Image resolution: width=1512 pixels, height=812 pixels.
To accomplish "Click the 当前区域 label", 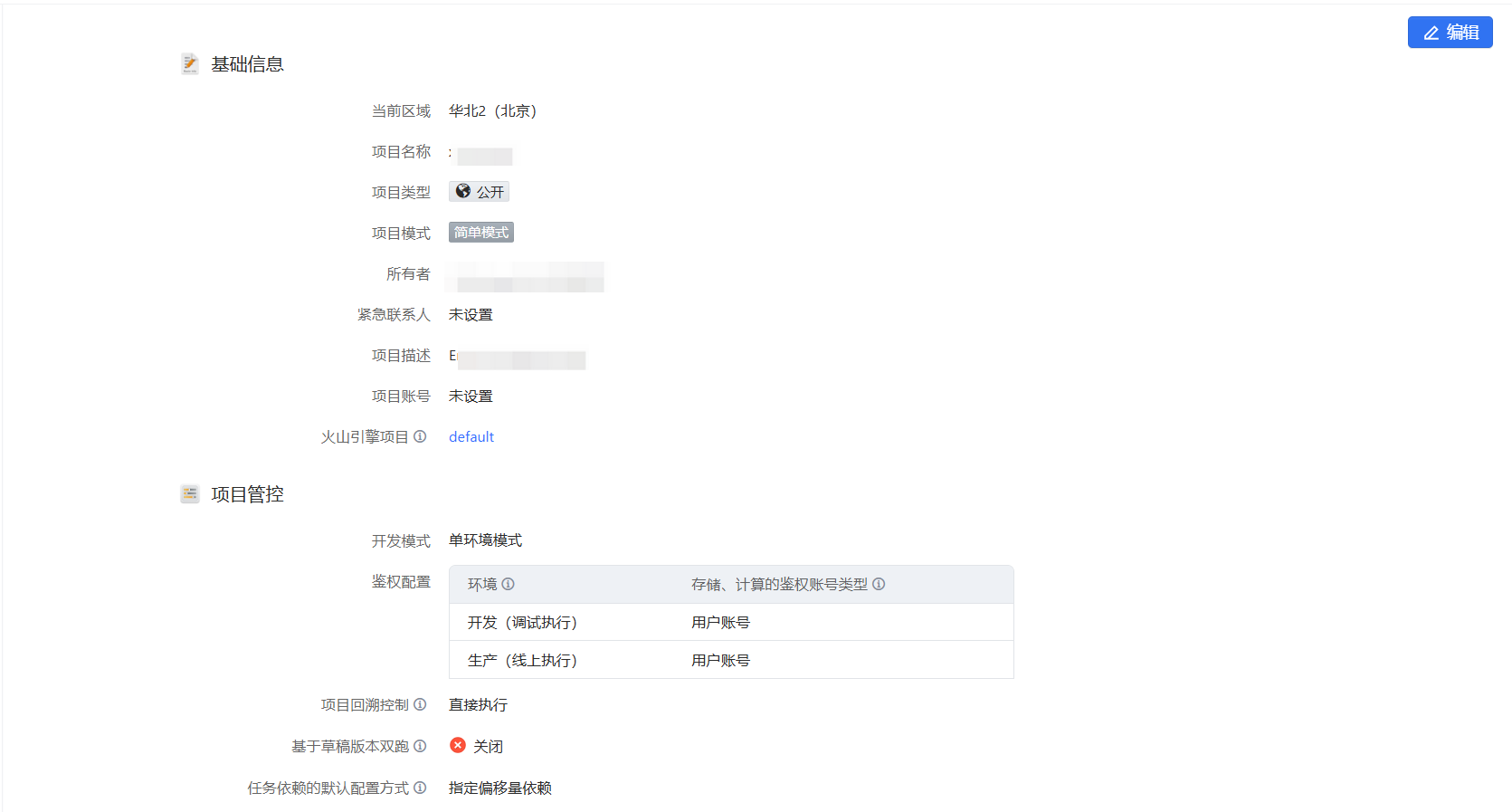I will tap(401, 111).
